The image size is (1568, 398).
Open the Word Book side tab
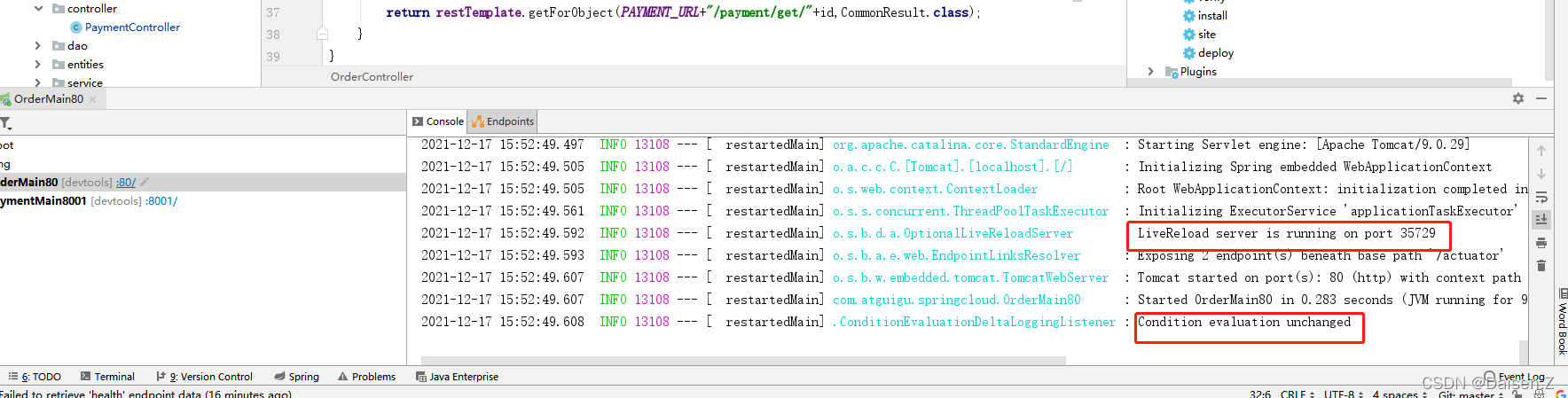pos(1562,323)
